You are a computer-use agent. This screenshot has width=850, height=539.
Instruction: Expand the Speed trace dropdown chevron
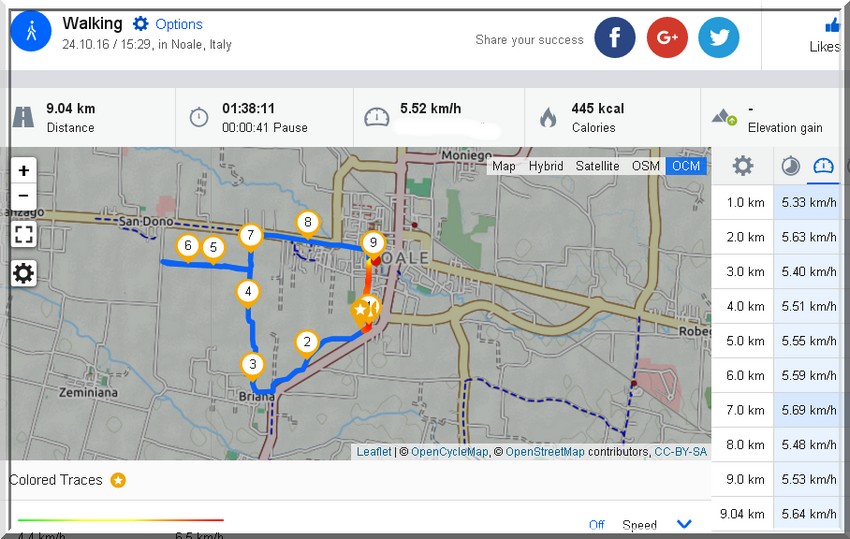click(x=684, y=524)
